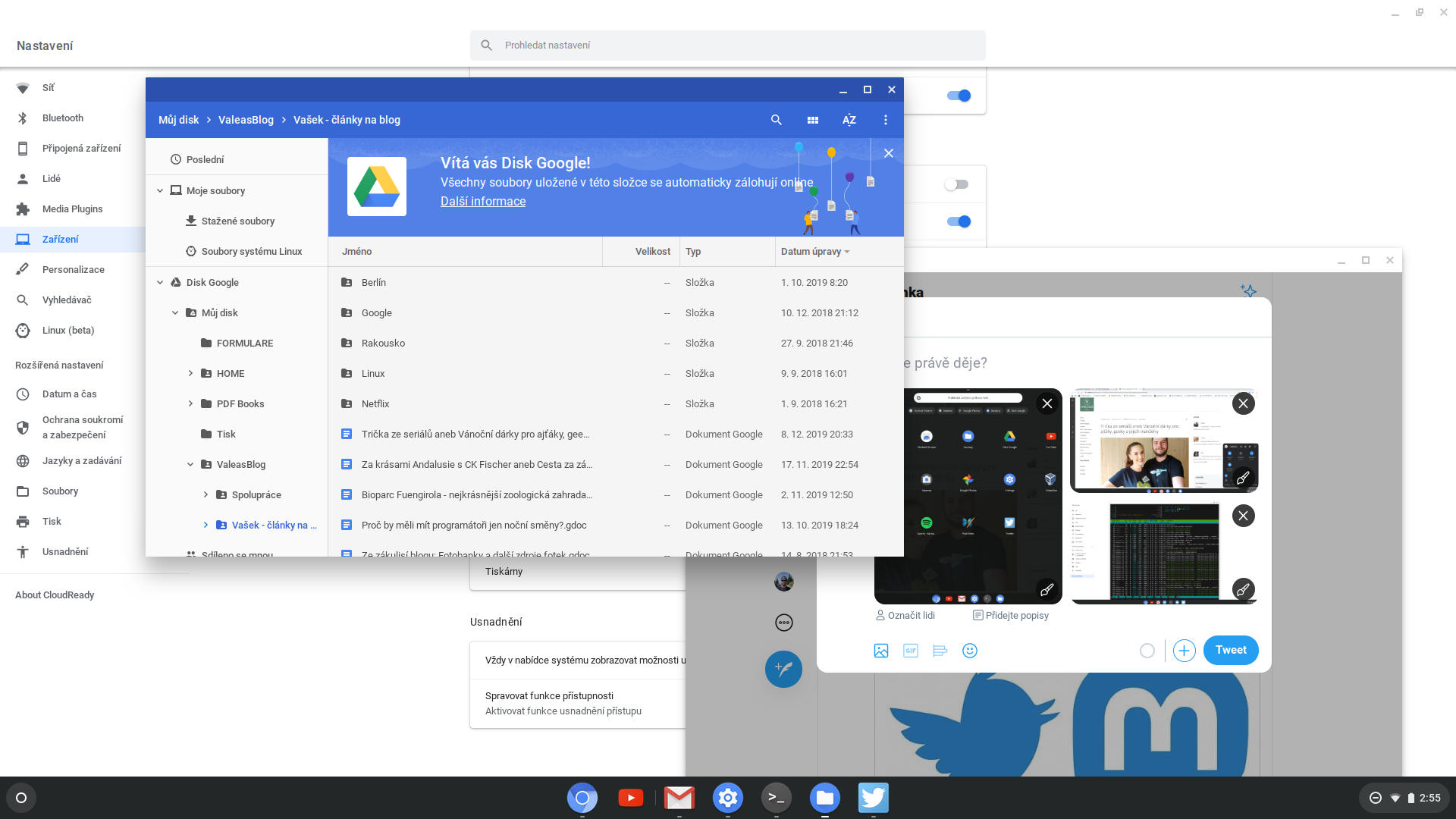Dismiss the Google Drive welcome banner

[888, 153]
